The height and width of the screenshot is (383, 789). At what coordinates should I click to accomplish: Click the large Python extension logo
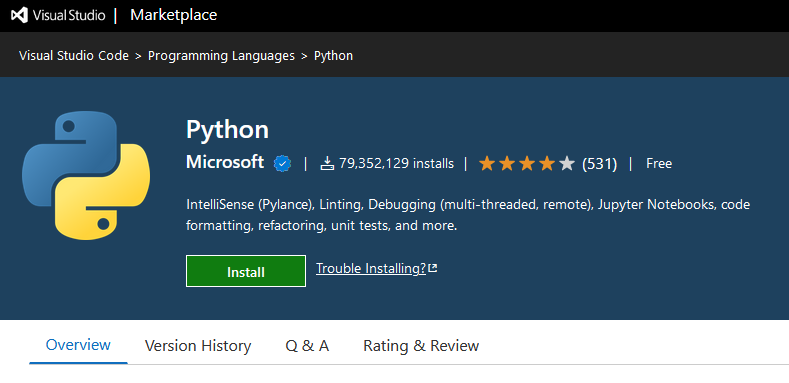click(x=86, y=175)
